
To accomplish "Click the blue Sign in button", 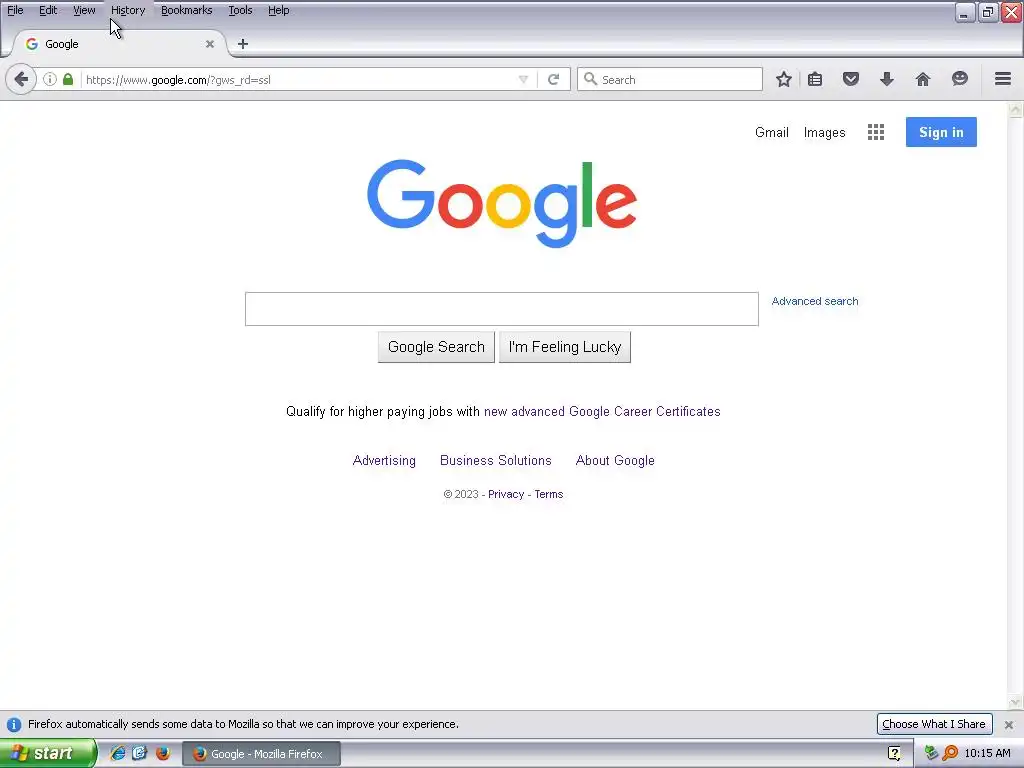I will click(941, 132).
